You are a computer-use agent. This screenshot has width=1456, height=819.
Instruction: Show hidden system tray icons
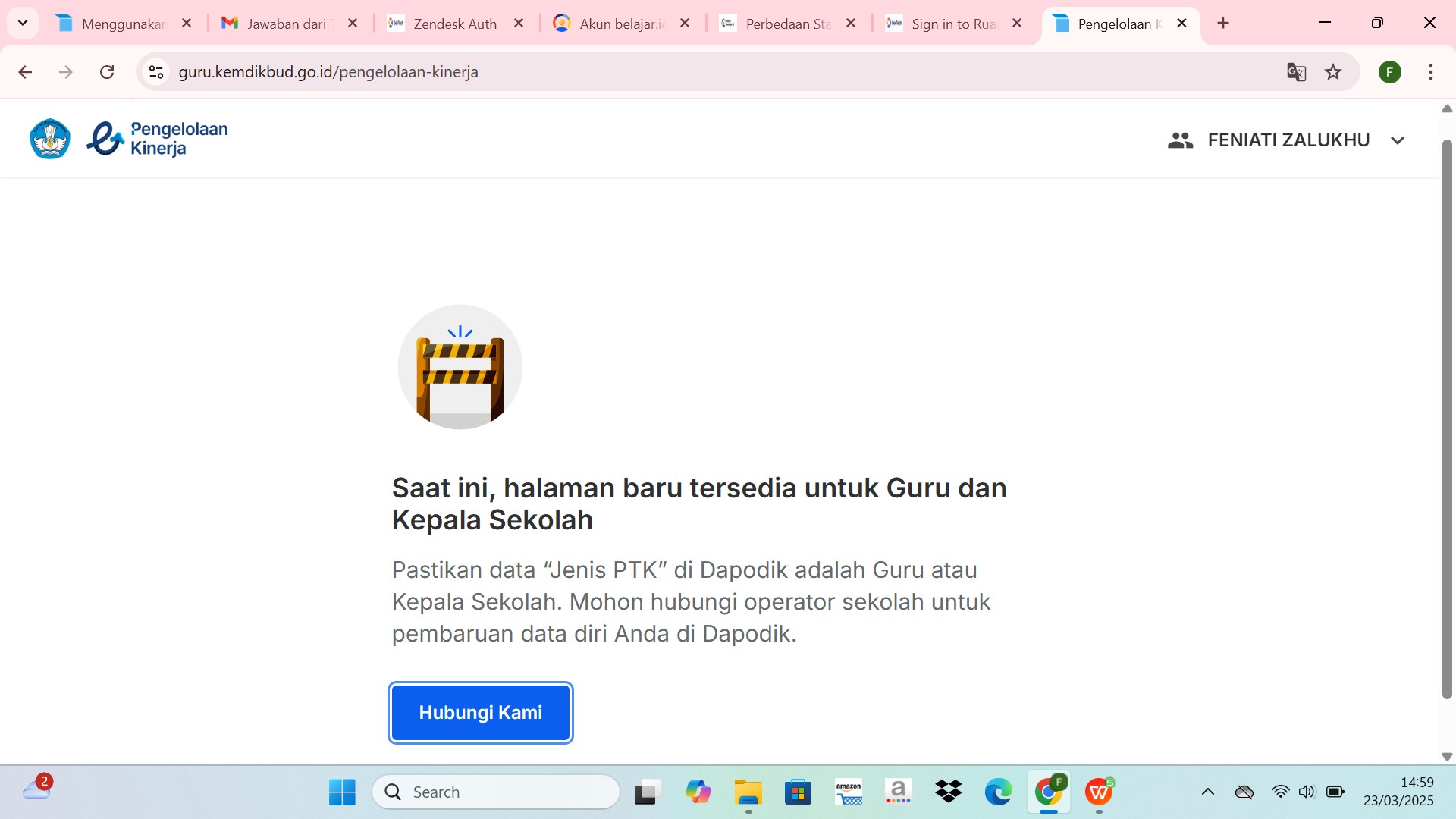coord(1207,792)
